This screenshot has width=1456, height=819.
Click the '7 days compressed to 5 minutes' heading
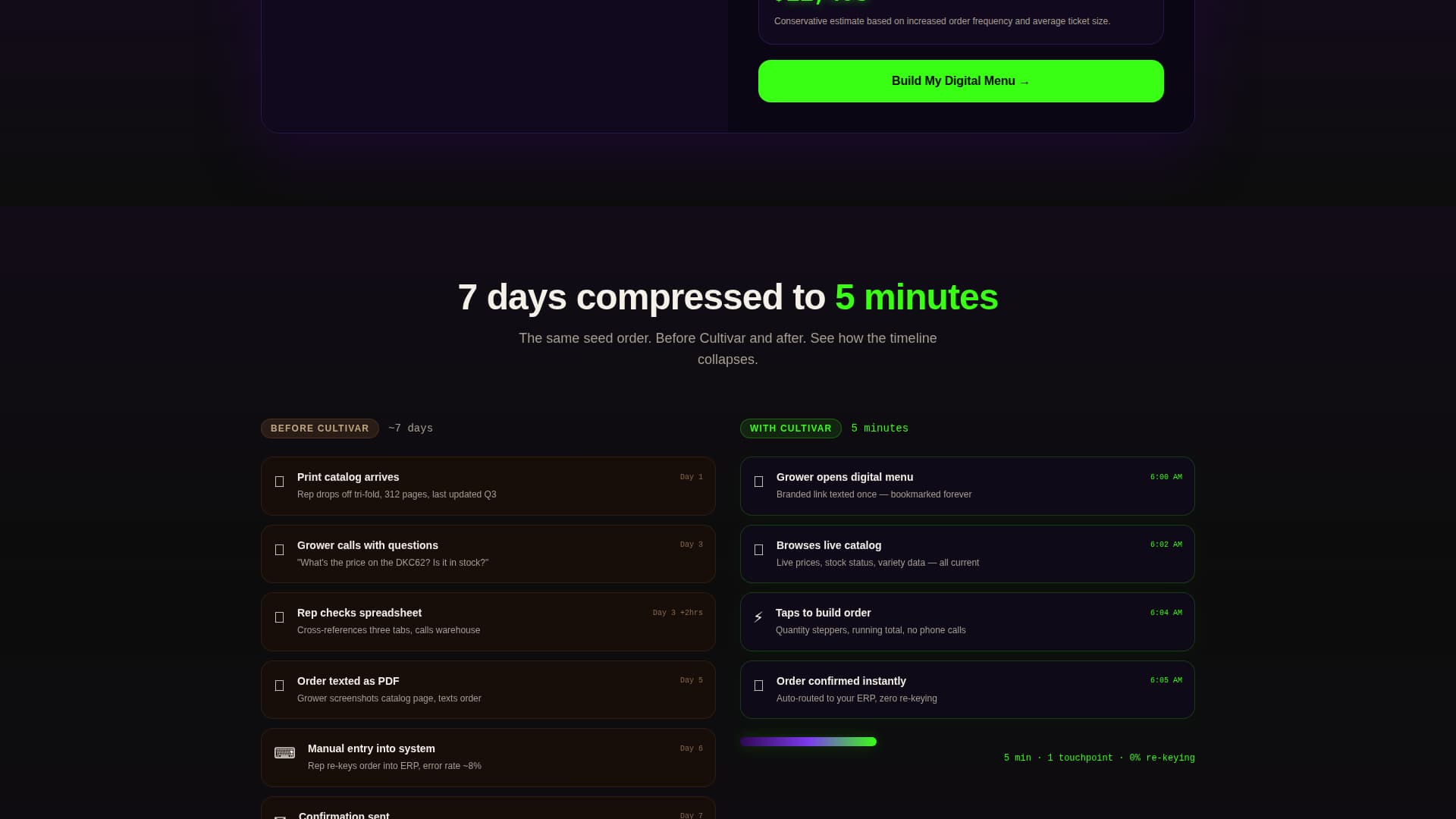point(728,297)
